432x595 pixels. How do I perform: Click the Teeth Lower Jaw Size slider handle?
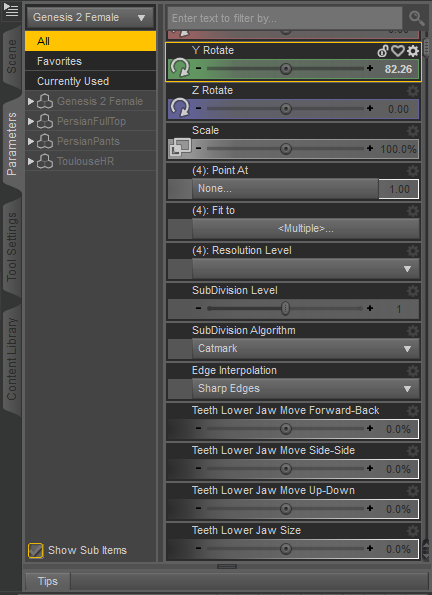pyautogui.click(x=286, y=549)
